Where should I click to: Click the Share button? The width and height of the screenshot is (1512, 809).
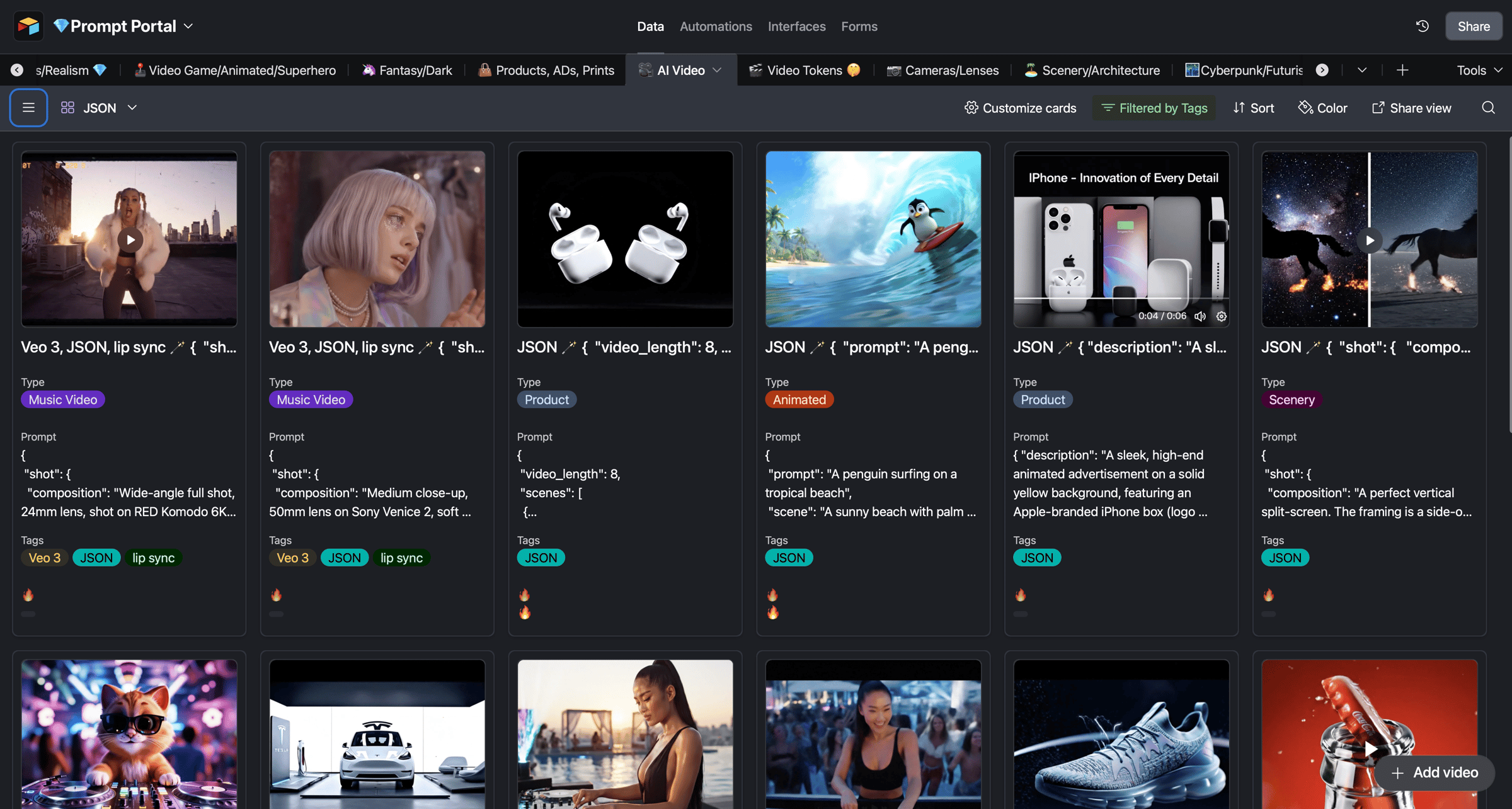coord(1474,26)
